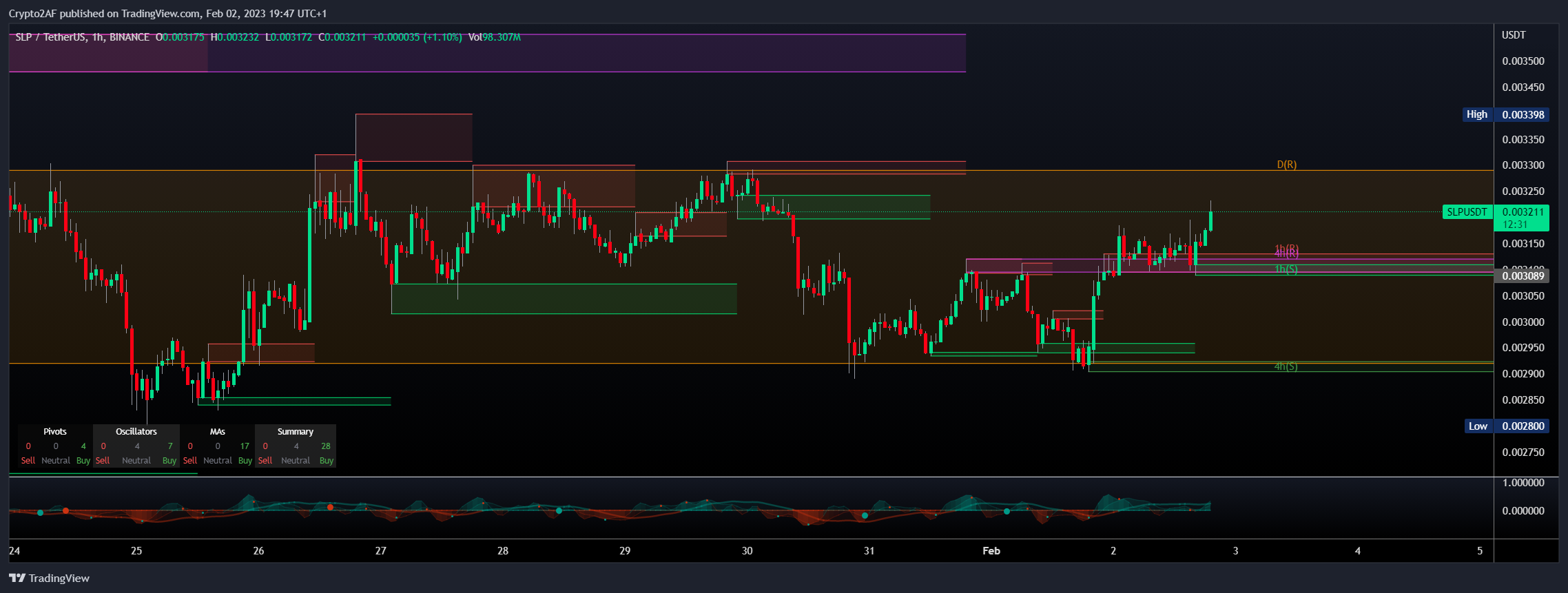
Task: Click the 0.002750 price axis tick
Action: 1523,452
